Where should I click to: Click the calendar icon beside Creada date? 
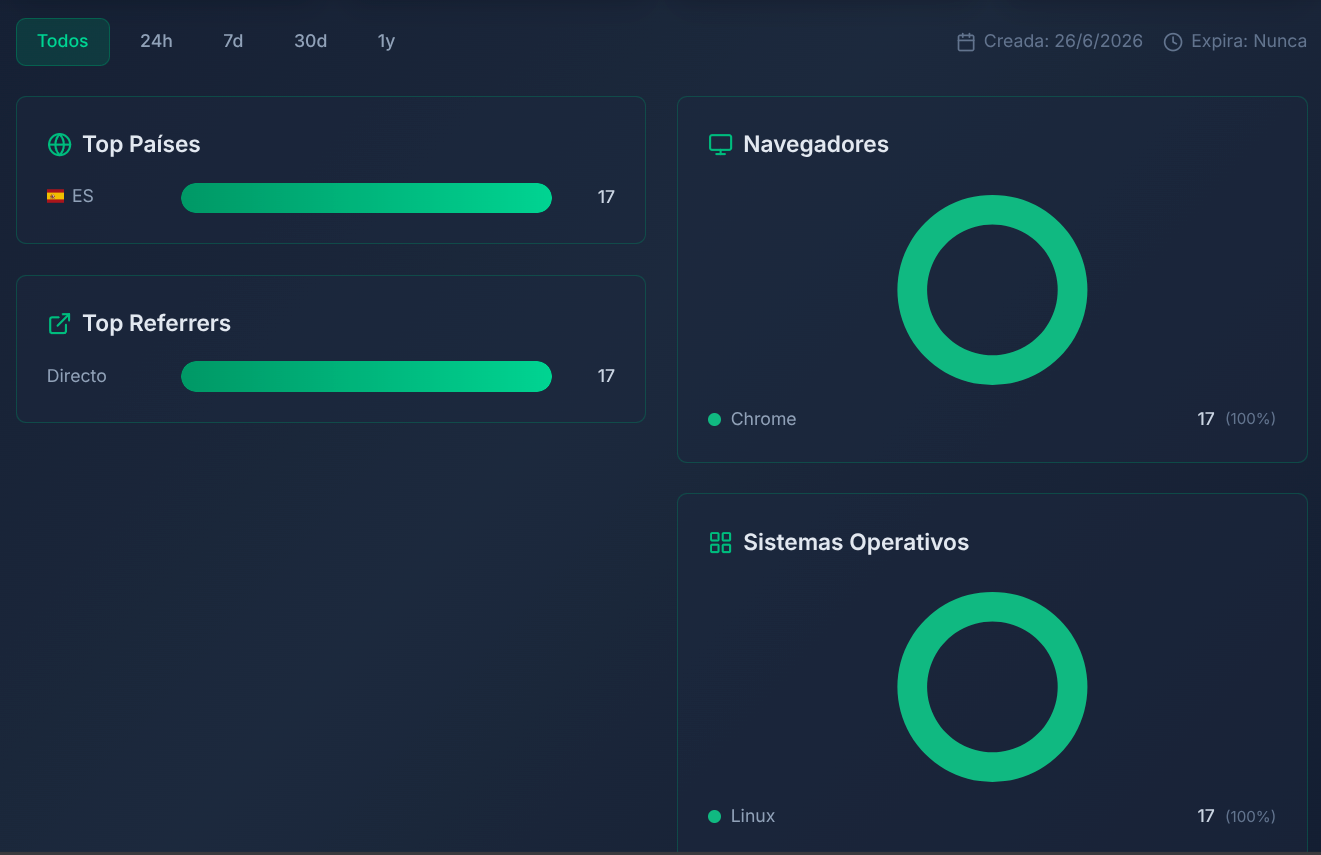(x=966, y=42)
